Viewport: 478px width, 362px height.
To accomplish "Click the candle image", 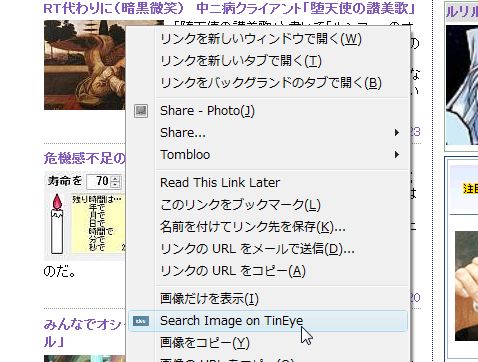I will click(x=57, y=224).
